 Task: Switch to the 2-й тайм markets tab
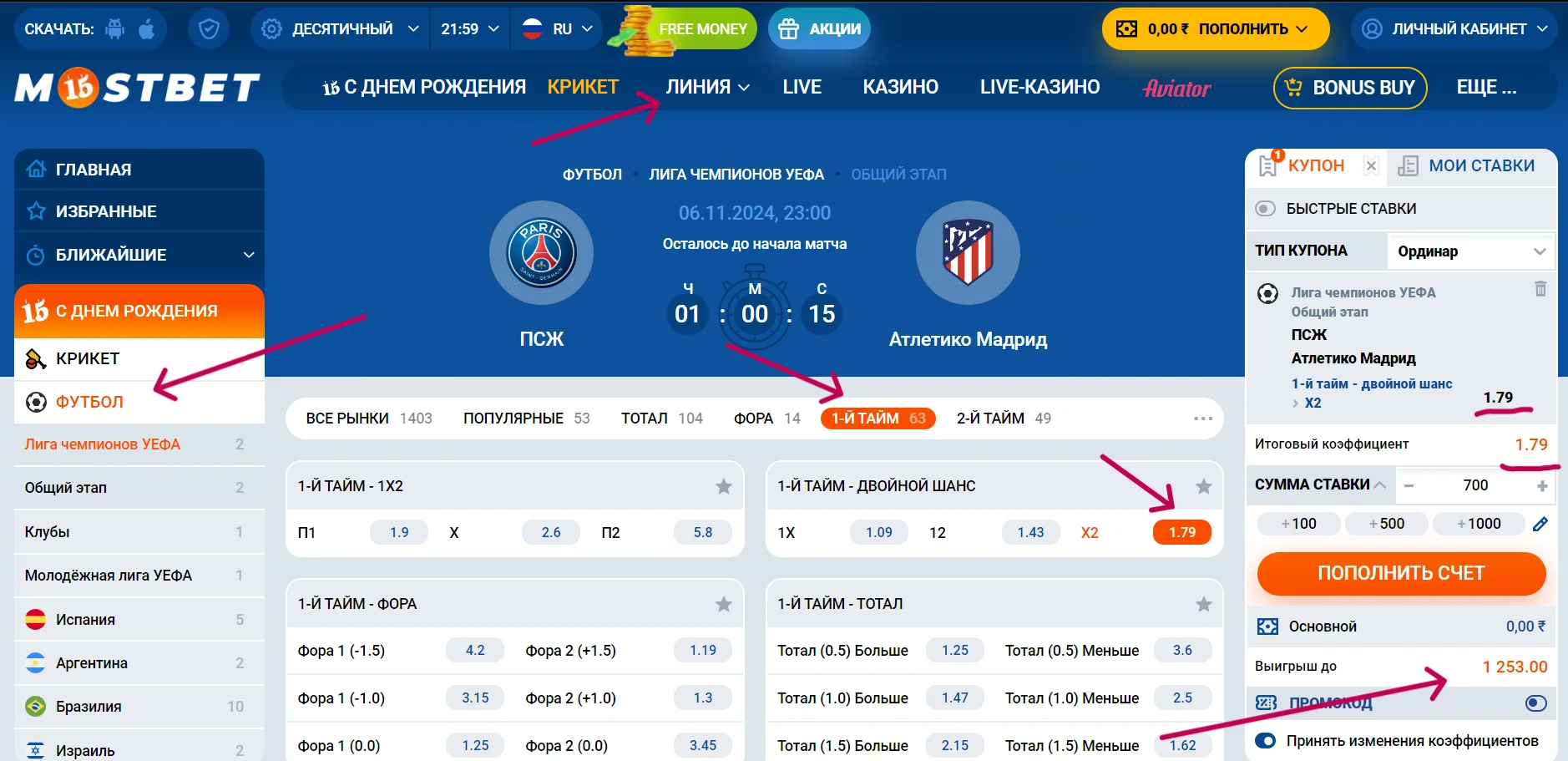pos(1004,419)
